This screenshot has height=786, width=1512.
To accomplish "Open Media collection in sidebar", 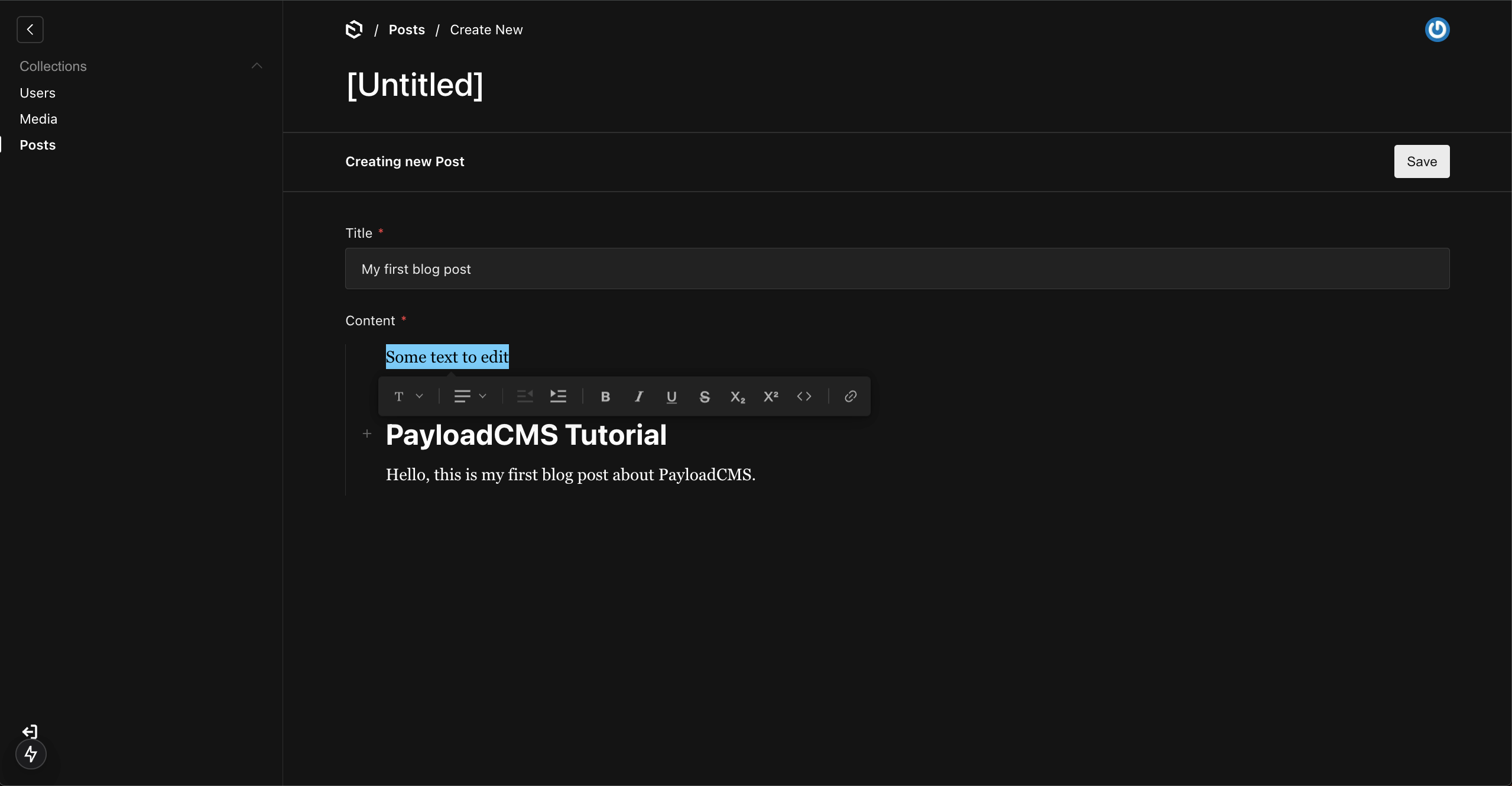I will [38, 119].
